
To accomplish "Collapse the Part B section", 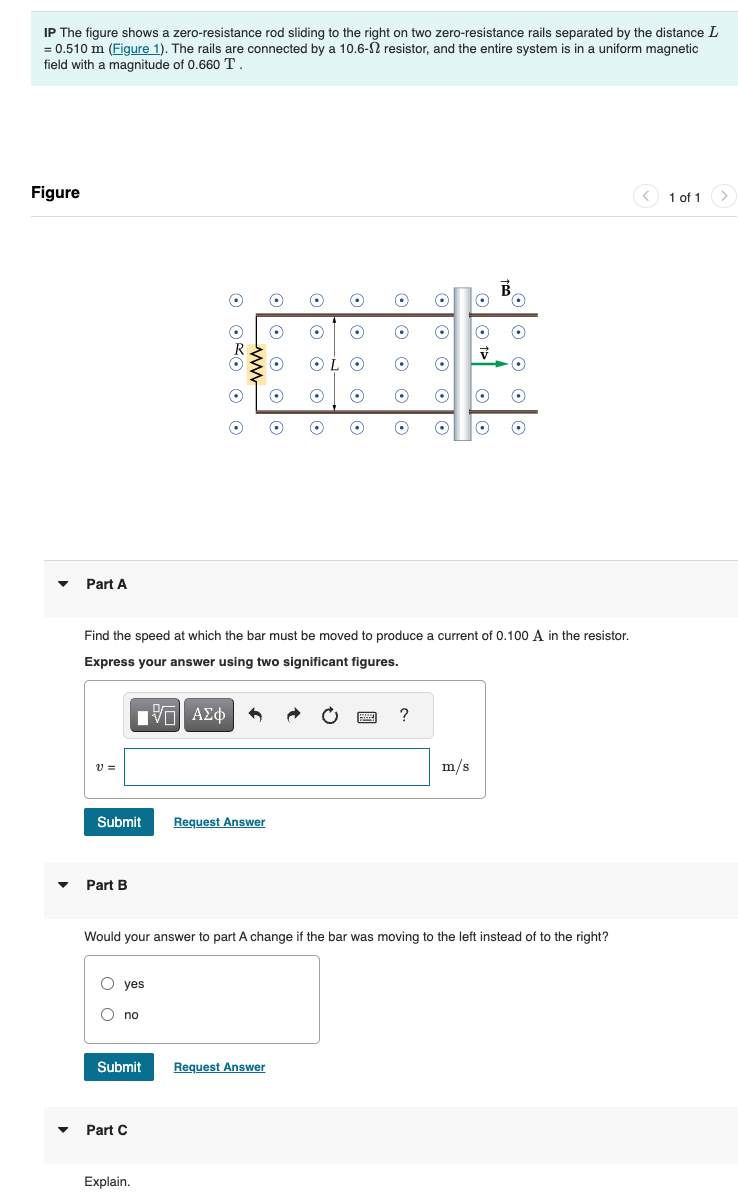I will point(63,884).
